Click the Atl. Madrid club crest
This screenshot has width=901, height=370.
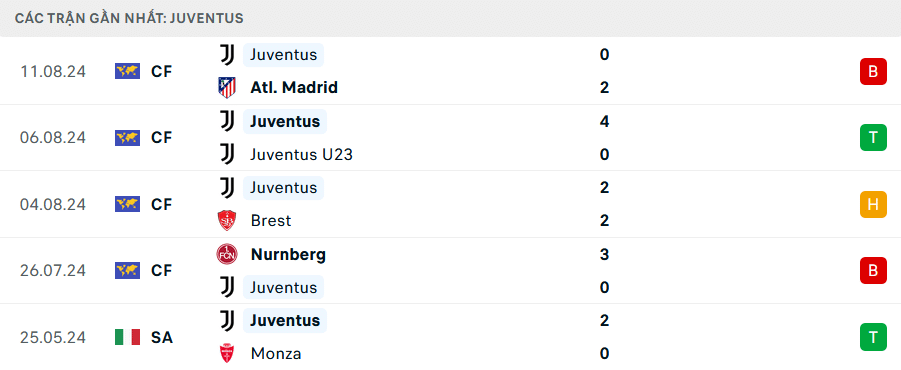[x=227, y=88]
